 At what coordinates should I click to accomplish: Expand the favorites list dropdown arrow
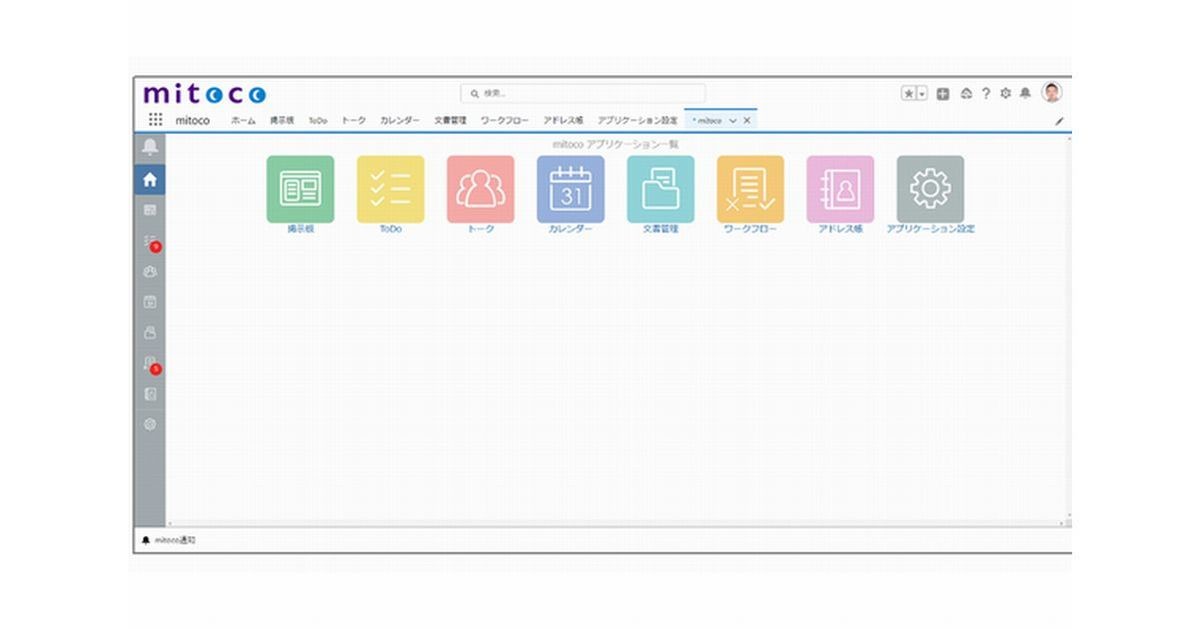pos(922,93)
